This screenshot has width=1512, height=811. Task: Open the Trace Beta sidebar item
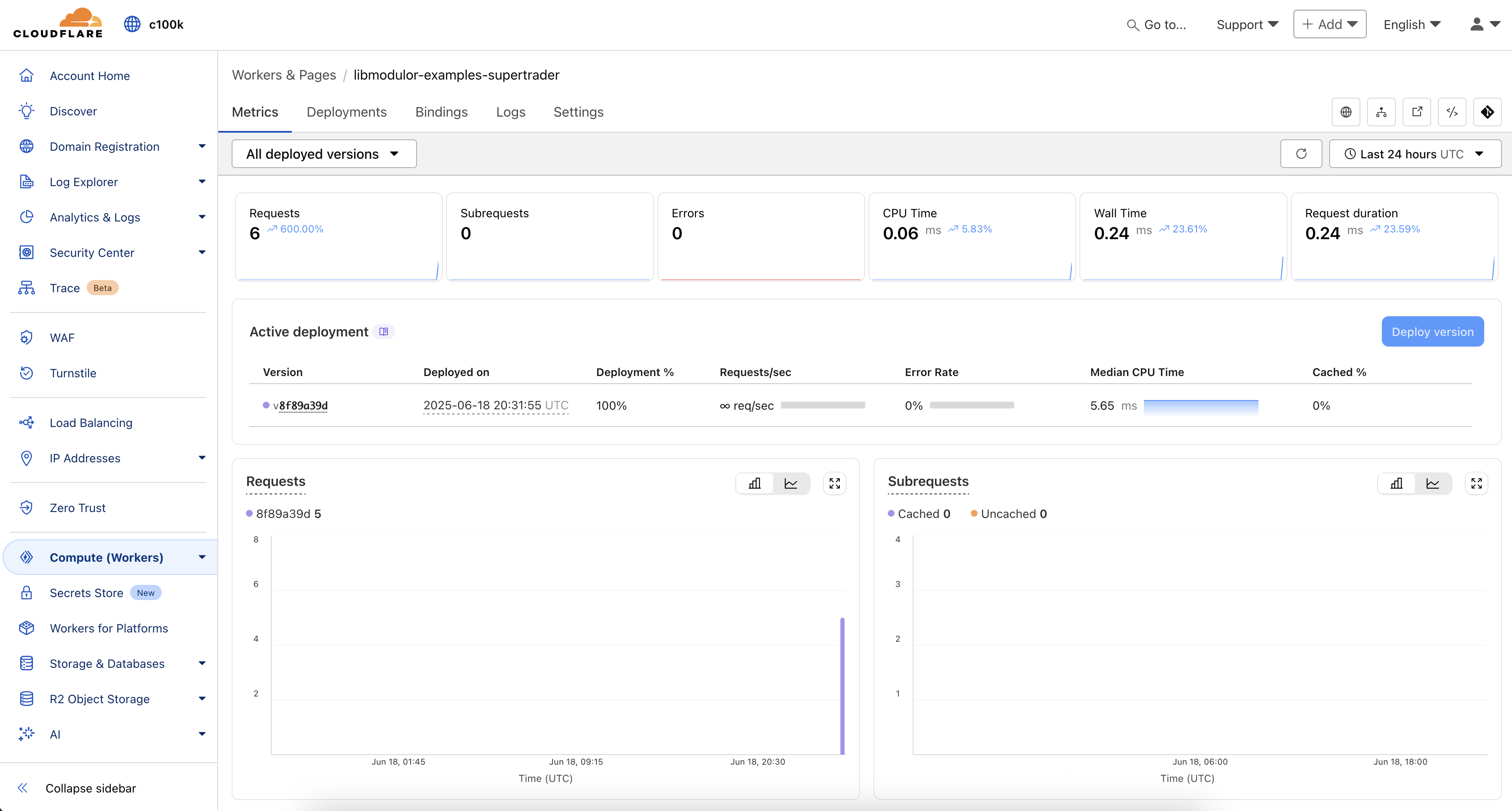click(x=66, y=288)
